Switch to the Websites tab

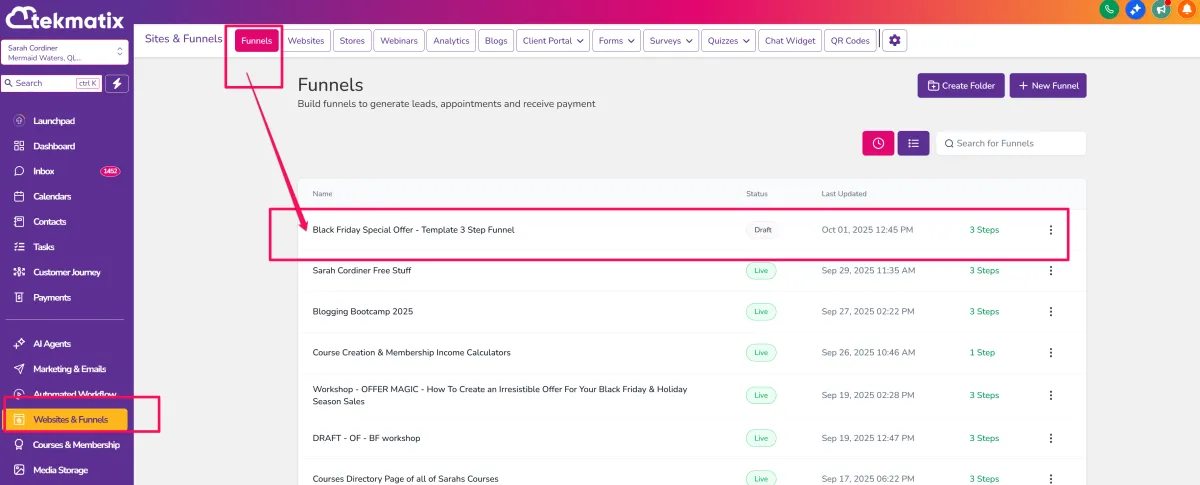click(306, 41)
